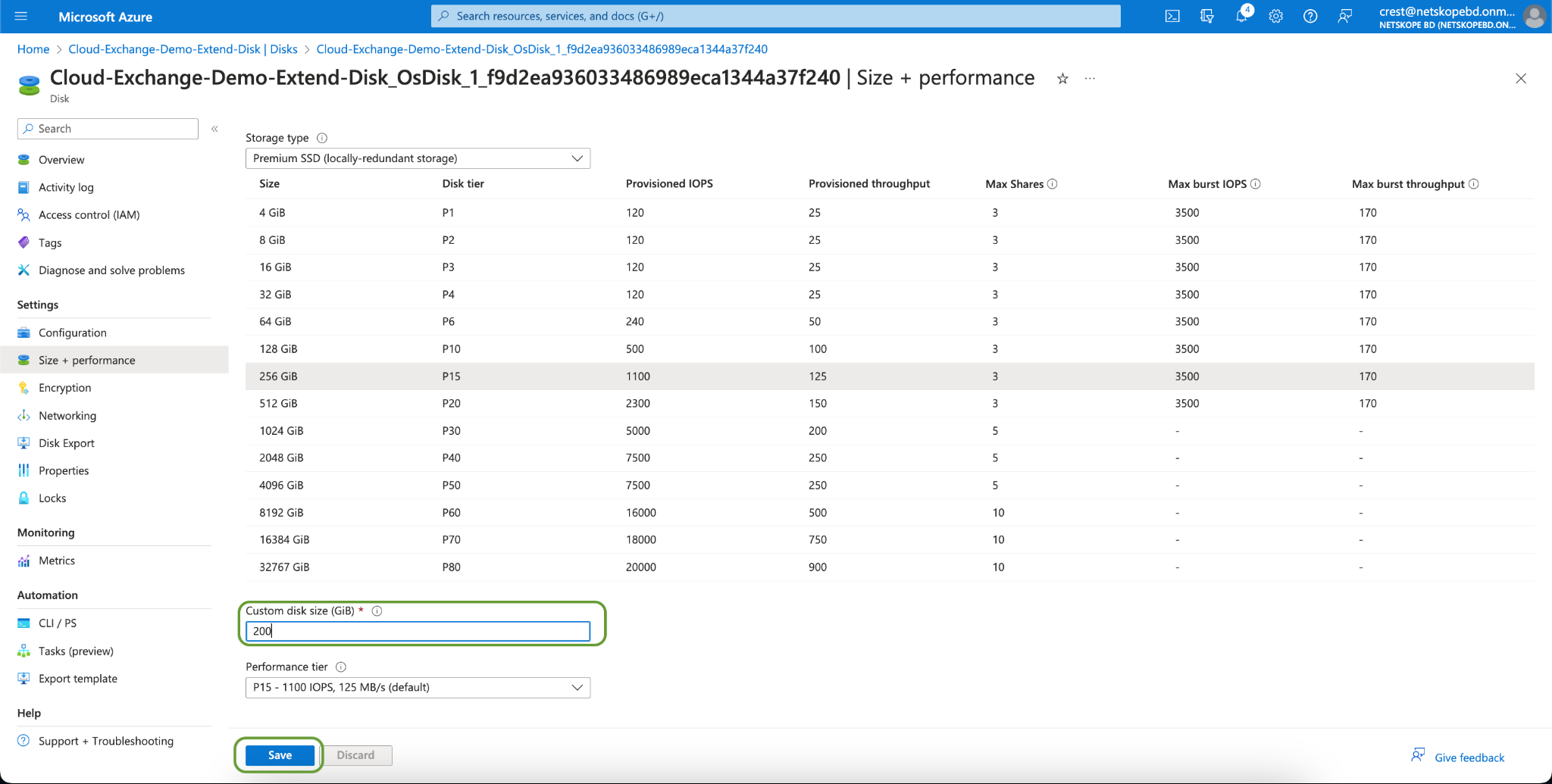Open the top bar feedback icon
The height and width of the screenshot is (784, 1552).
1345,16
